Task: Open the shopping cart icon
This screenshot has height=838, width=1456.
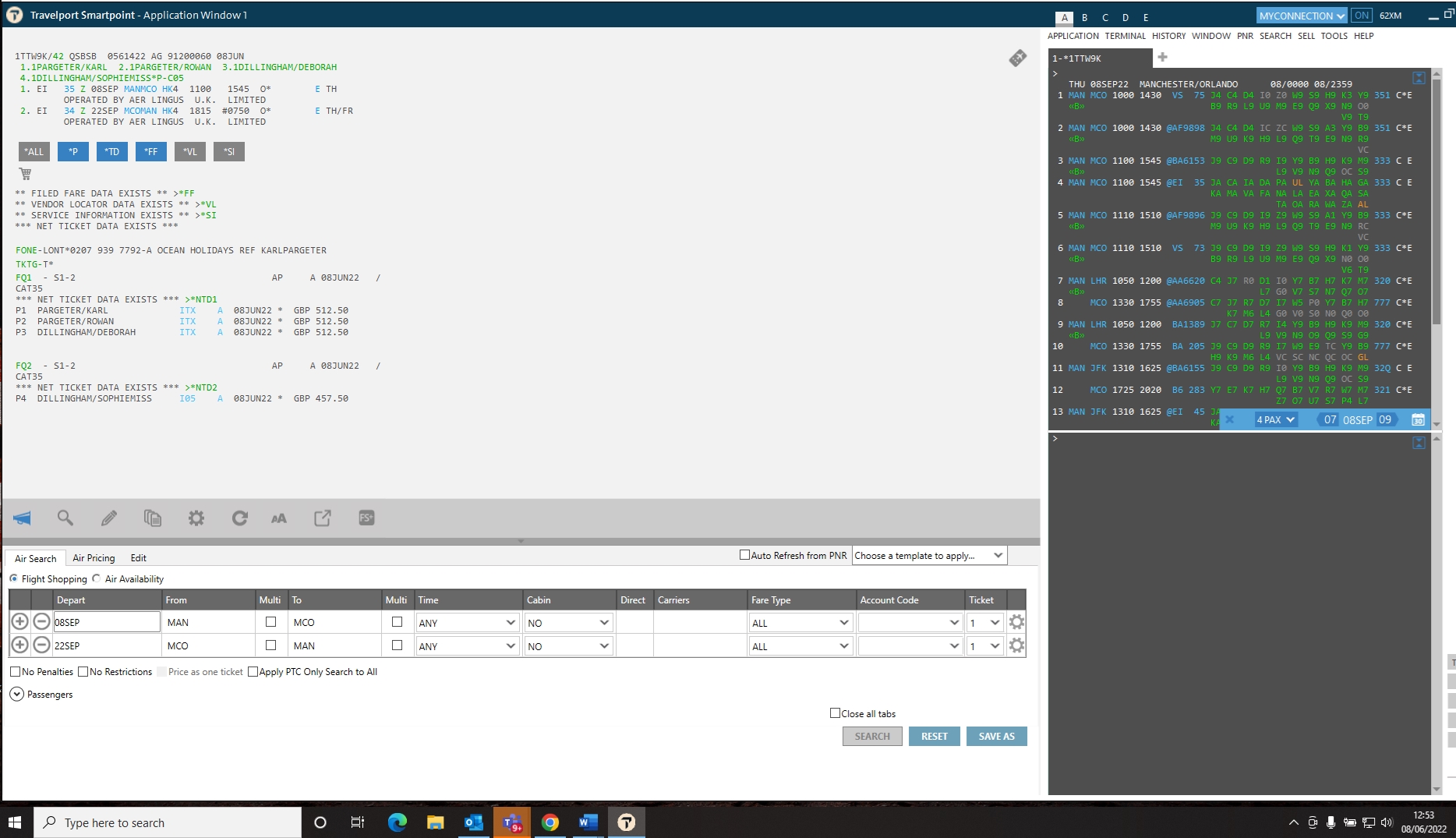Action: point(25,174)
